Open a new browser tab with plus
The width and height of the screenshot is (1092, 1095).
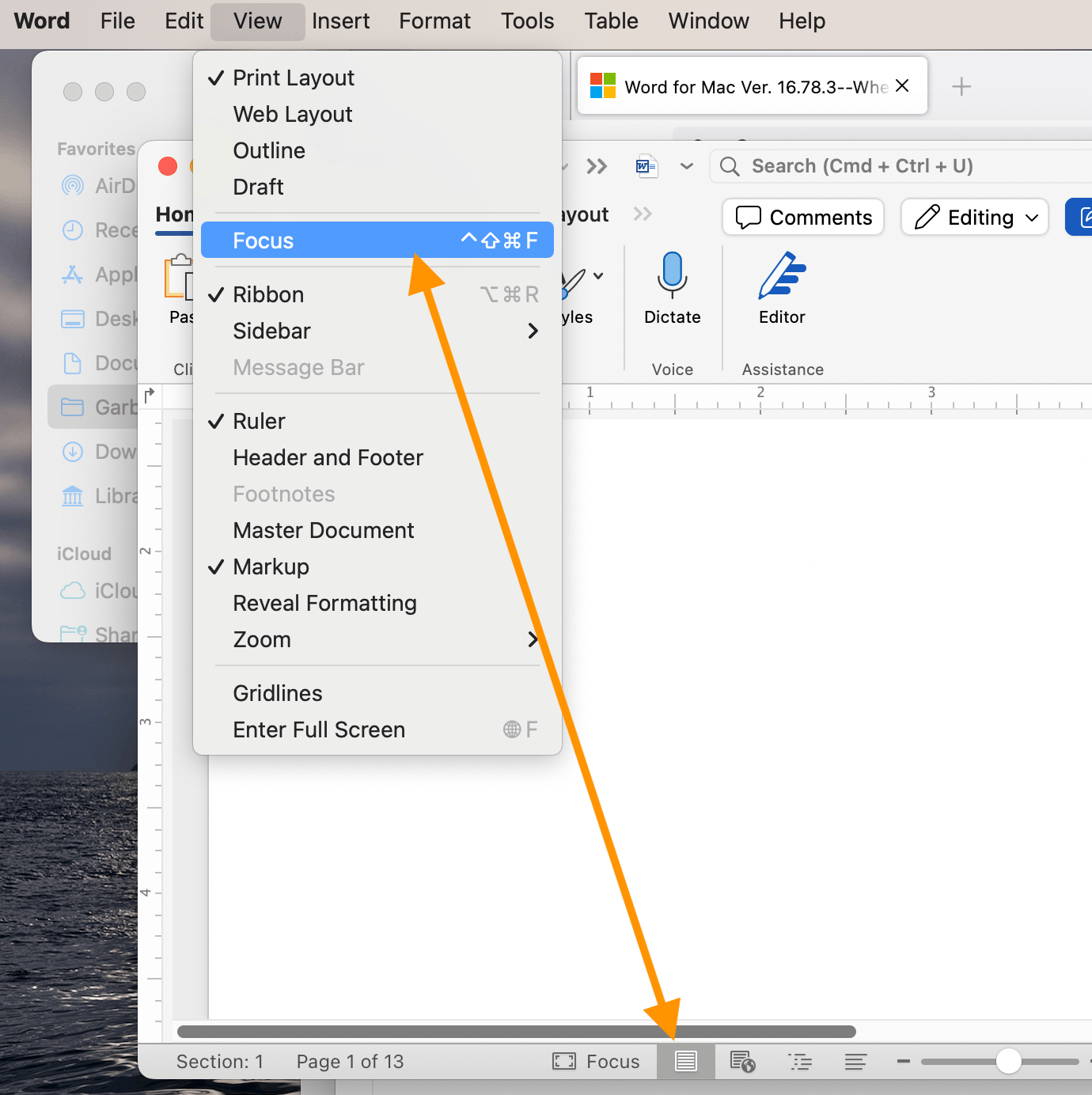pos(961,86)
